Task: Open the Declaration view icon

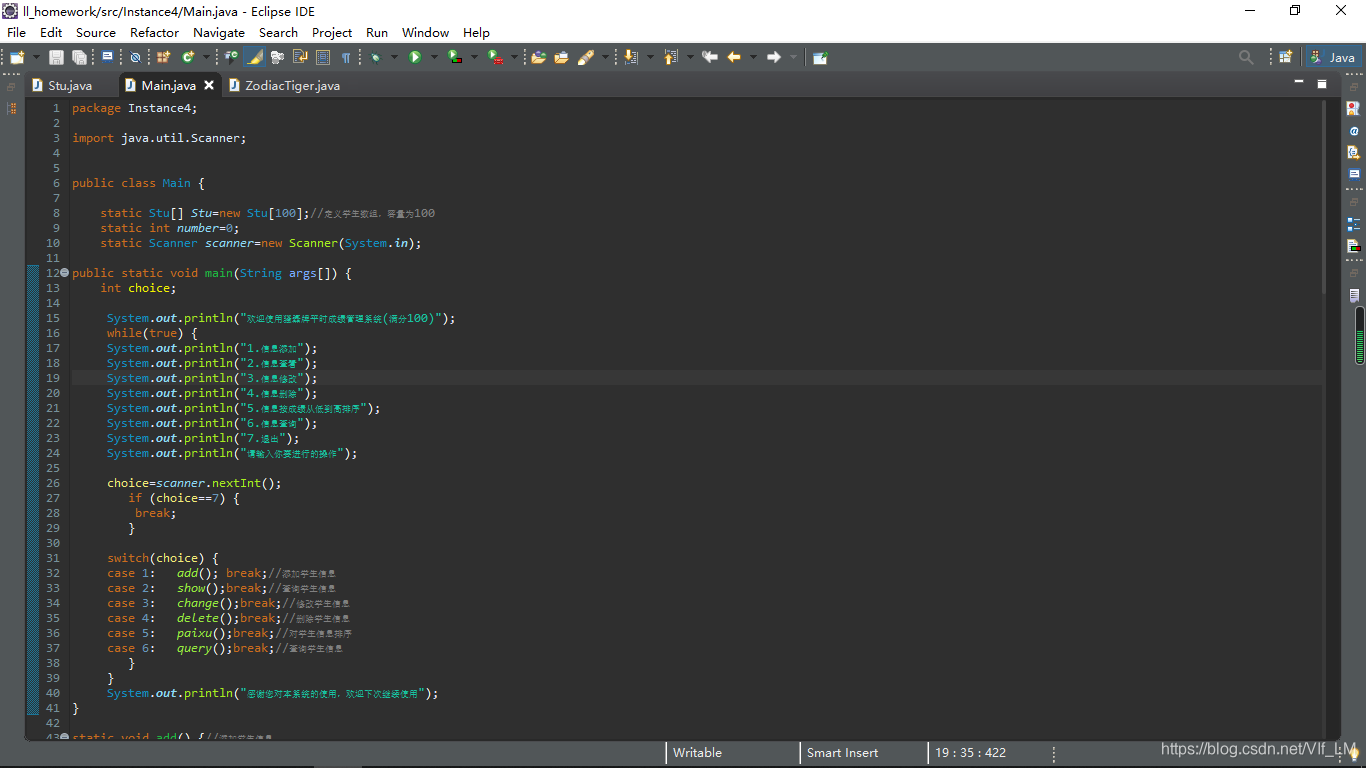Action: (1354, 152)
